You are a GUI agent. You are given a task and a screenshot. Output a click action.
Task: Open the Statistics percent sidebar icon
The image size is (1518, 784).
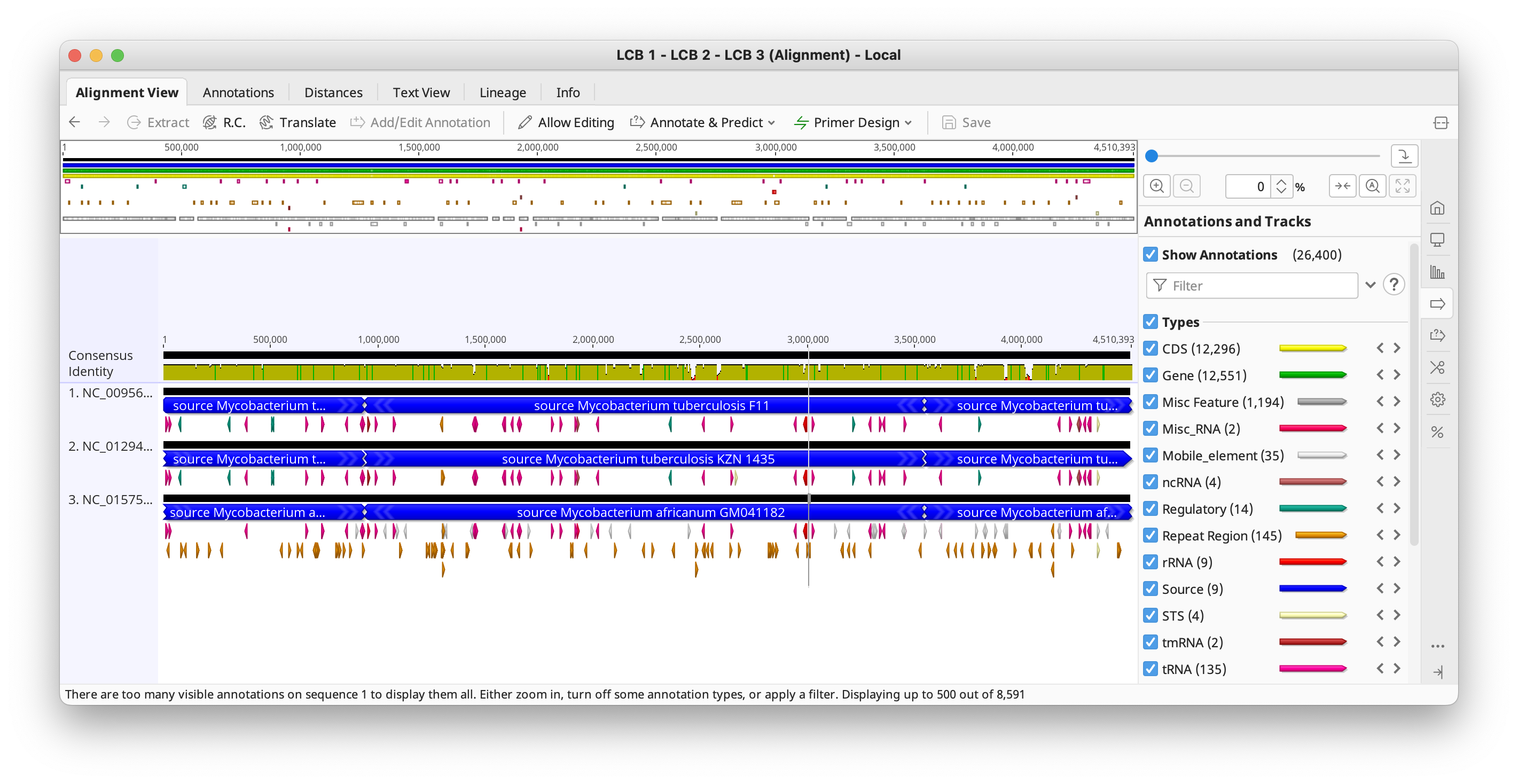coord(1437,433)
